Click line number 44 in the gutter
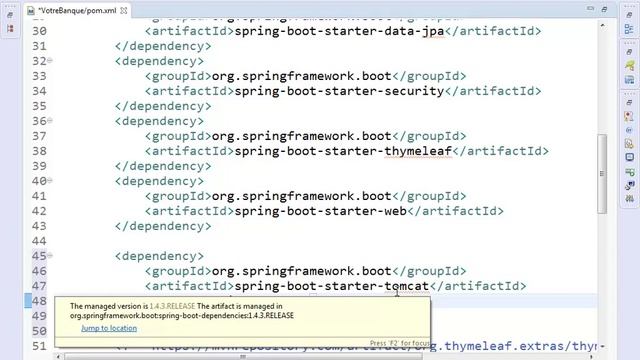This screenshot has width=640, height=360. point(39,241)
